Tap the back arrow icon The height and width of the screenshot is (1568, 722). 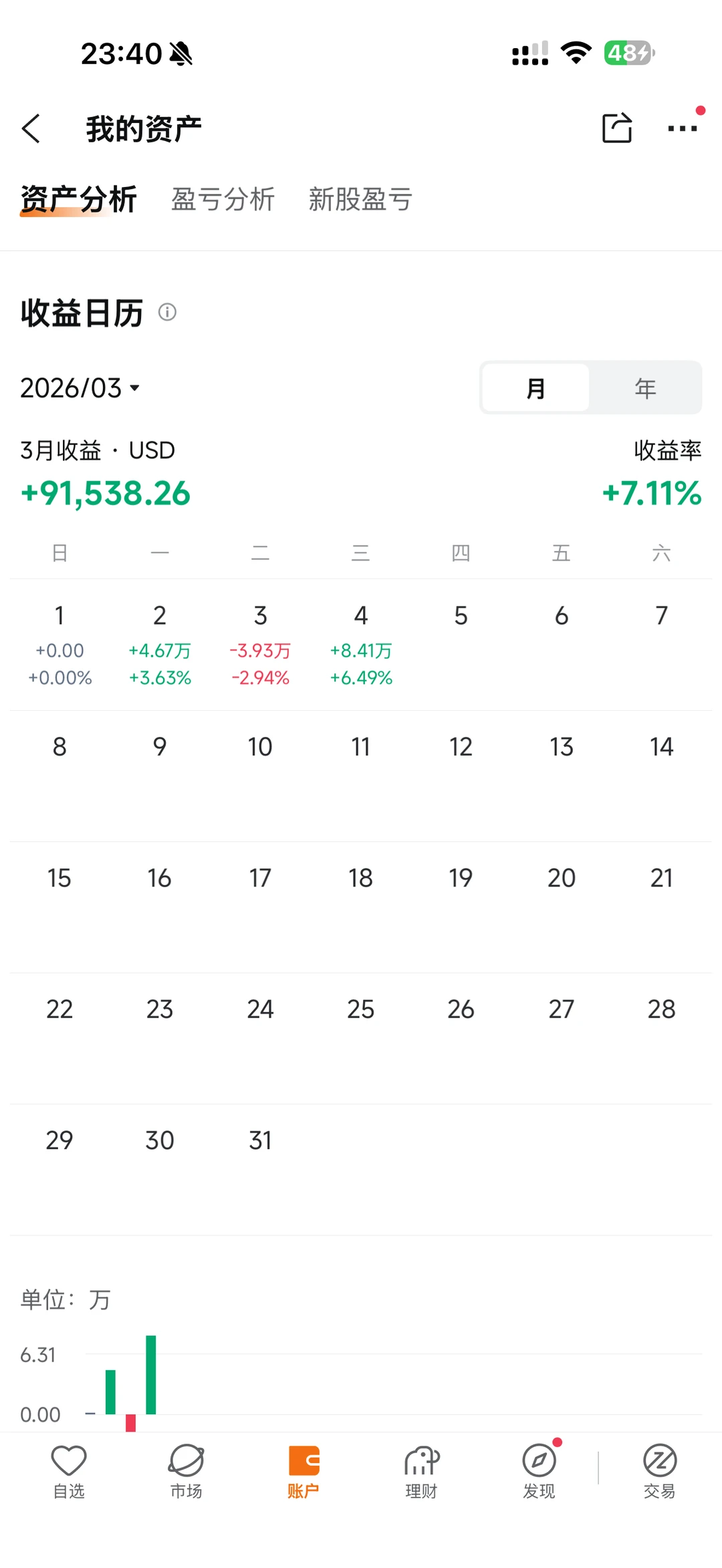click(31, 128)
